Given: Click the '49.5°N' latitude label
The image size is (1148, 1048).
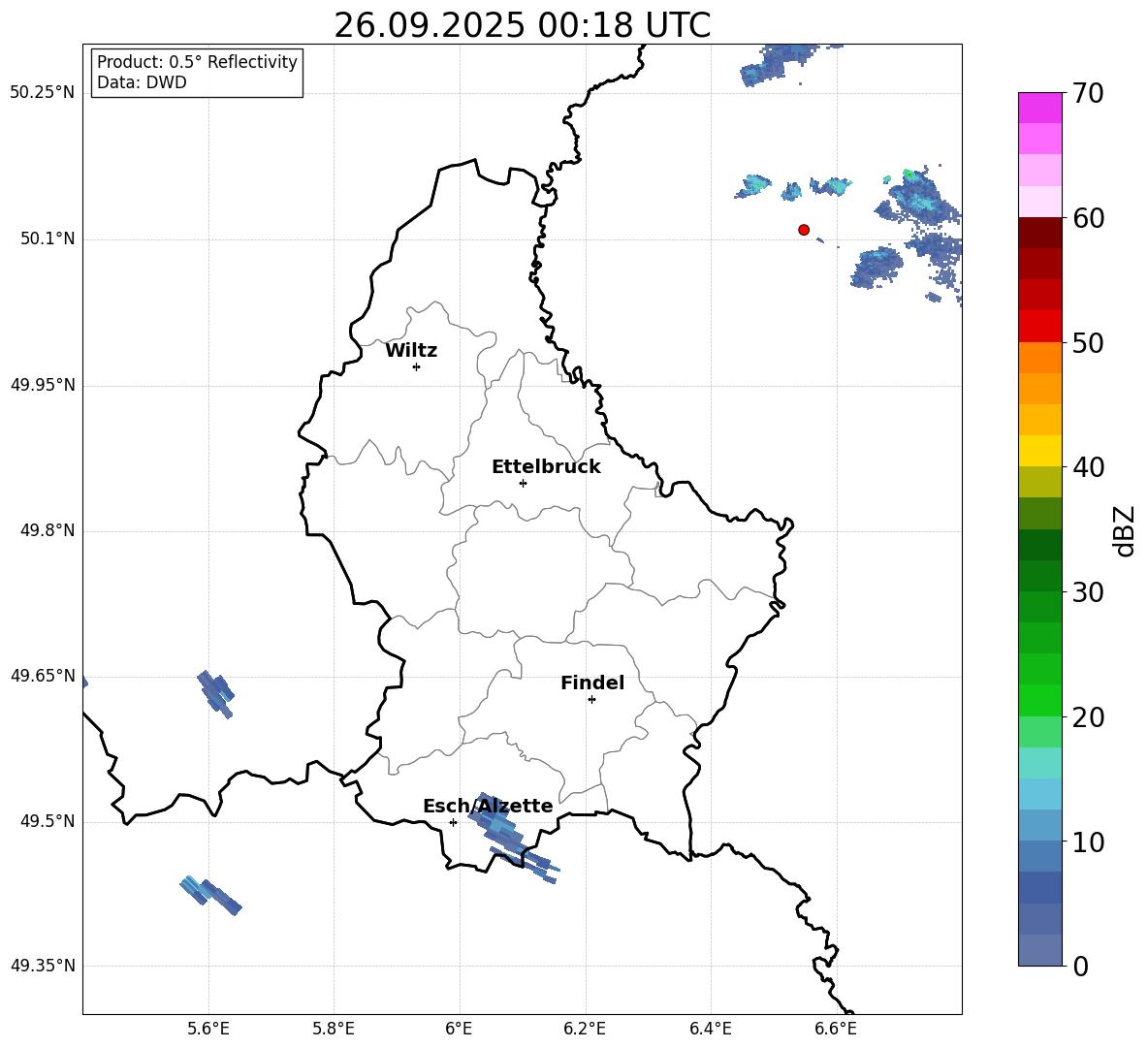Looking at the screenshot, I should (x=48, y=821).
